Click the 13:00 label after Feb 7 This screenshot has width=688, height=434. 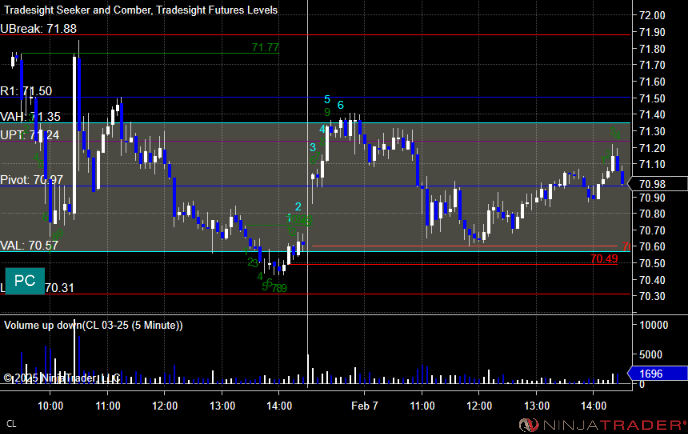537,406
